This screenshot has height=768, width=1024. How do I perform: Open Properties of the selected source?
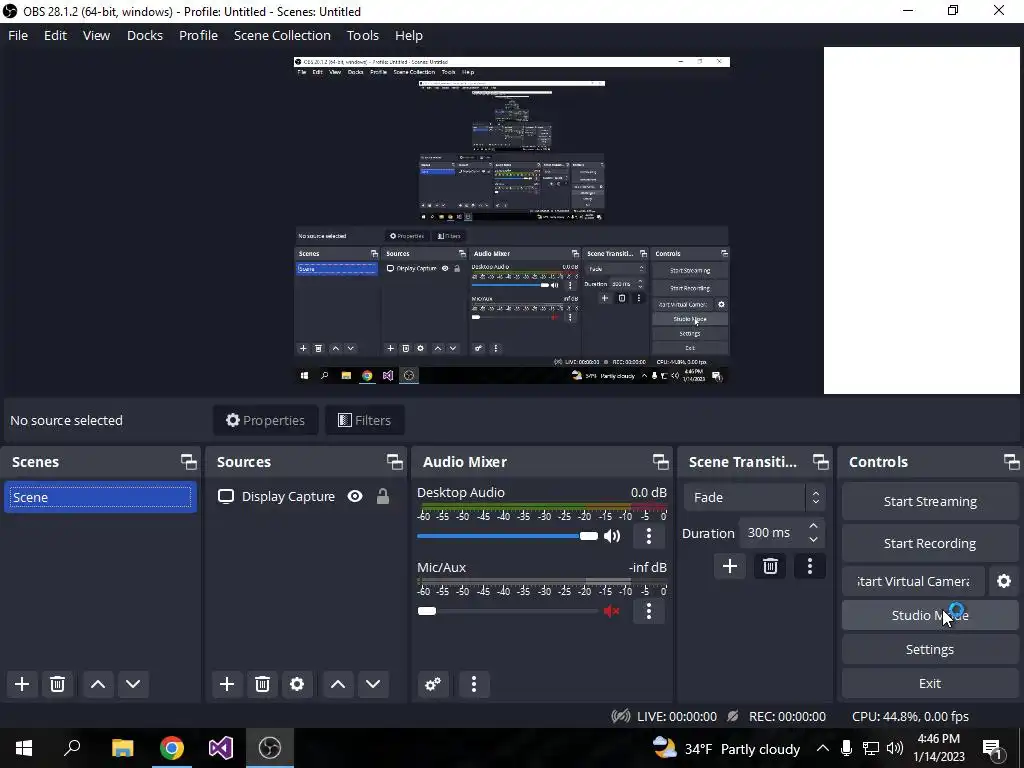[x=265, y=420]
